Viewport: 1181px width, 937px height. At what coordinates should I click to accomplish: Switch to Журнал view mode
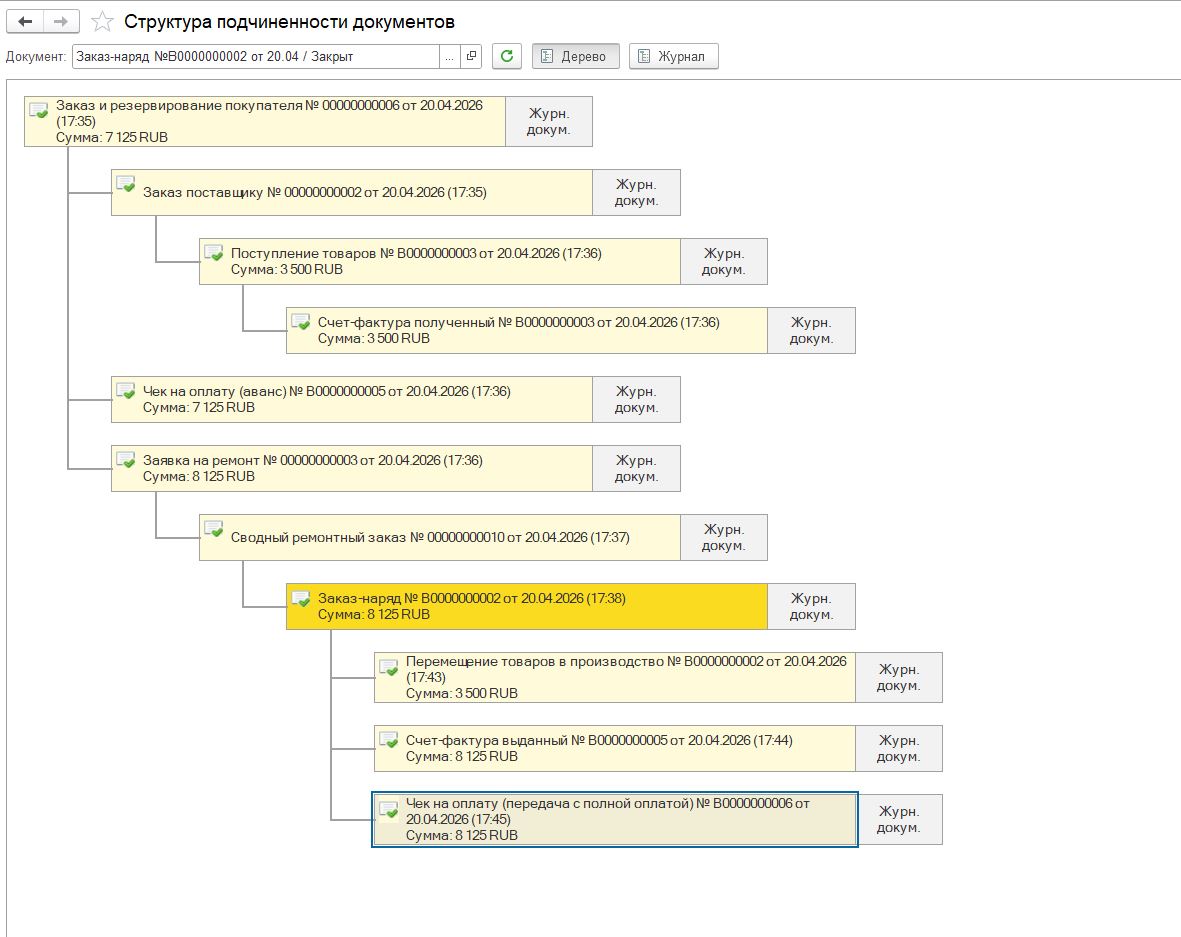click(x=673, y=56)
